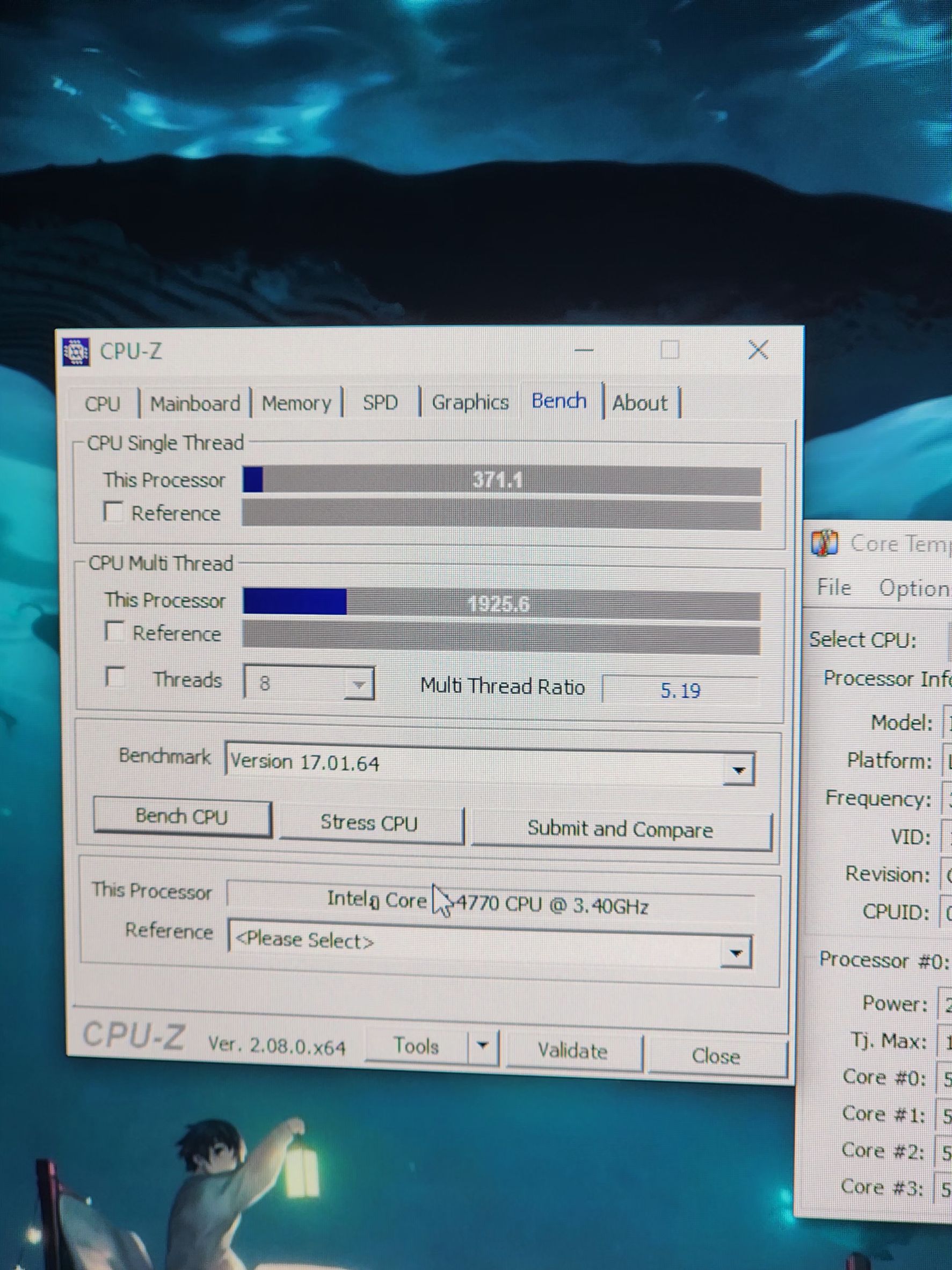952x1270 pixels.
Task: Click the single thread Reference bar
Action: pyautogui.click(x=501, y=514)
